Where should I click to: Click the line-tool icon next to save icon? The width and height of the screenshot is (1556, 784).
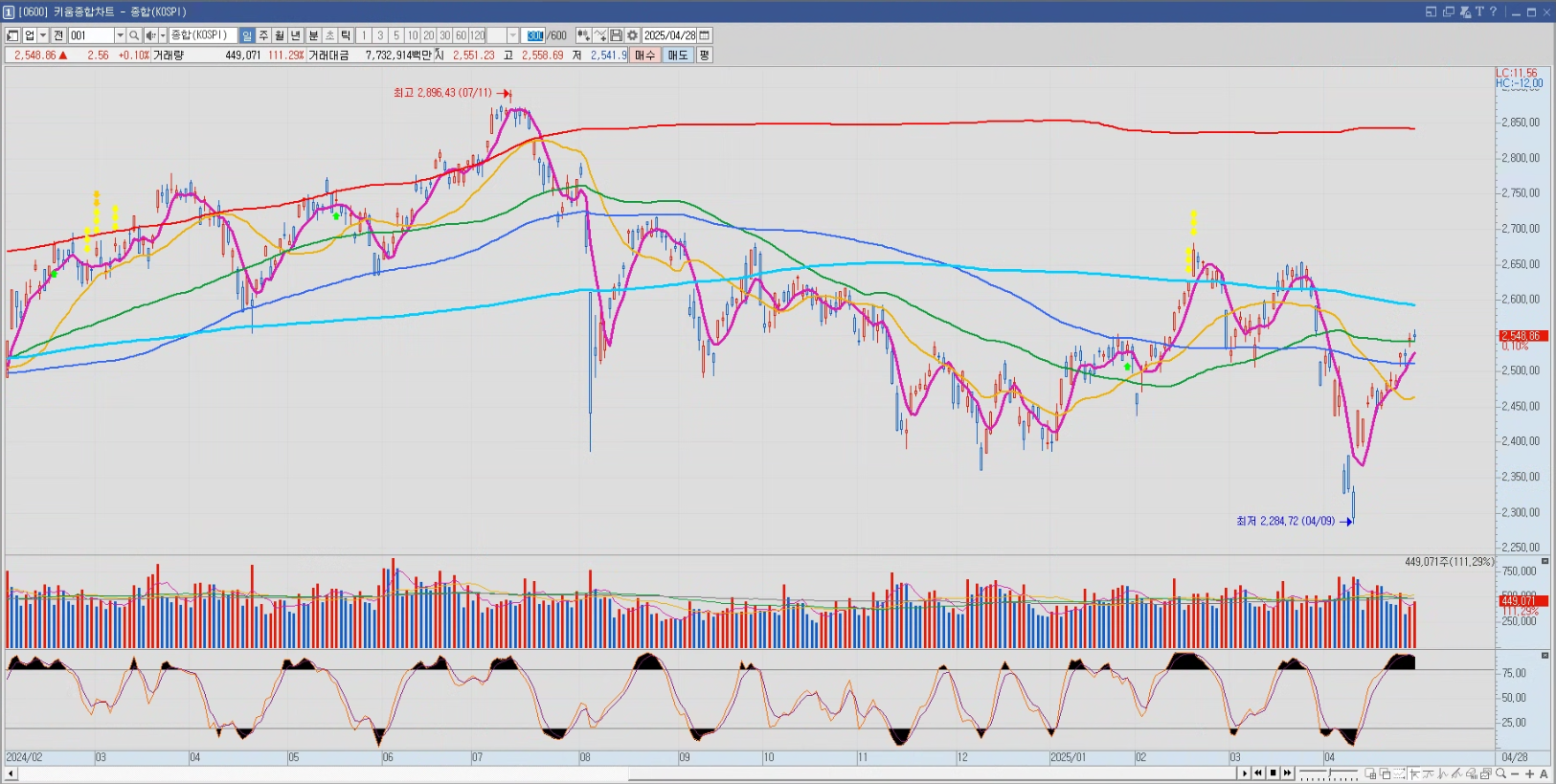pyautogui.click(x=600, y=35)
